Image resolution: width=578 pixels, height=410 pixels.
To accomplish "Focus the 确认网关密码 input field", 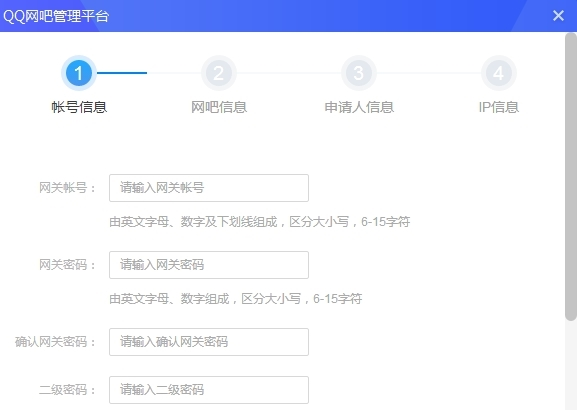I will coord(209,342).
